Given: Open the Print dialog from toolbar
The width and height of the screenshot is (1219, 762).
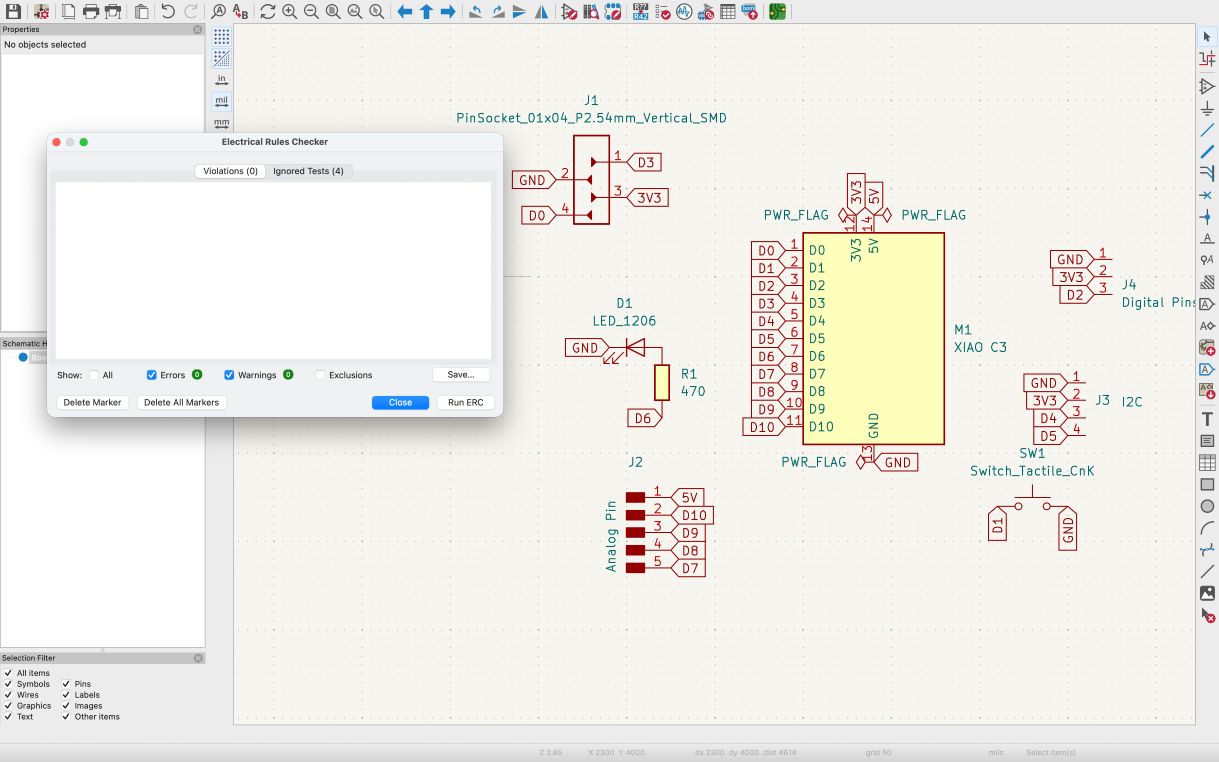Looking at the screenshot, I should 91,12.
